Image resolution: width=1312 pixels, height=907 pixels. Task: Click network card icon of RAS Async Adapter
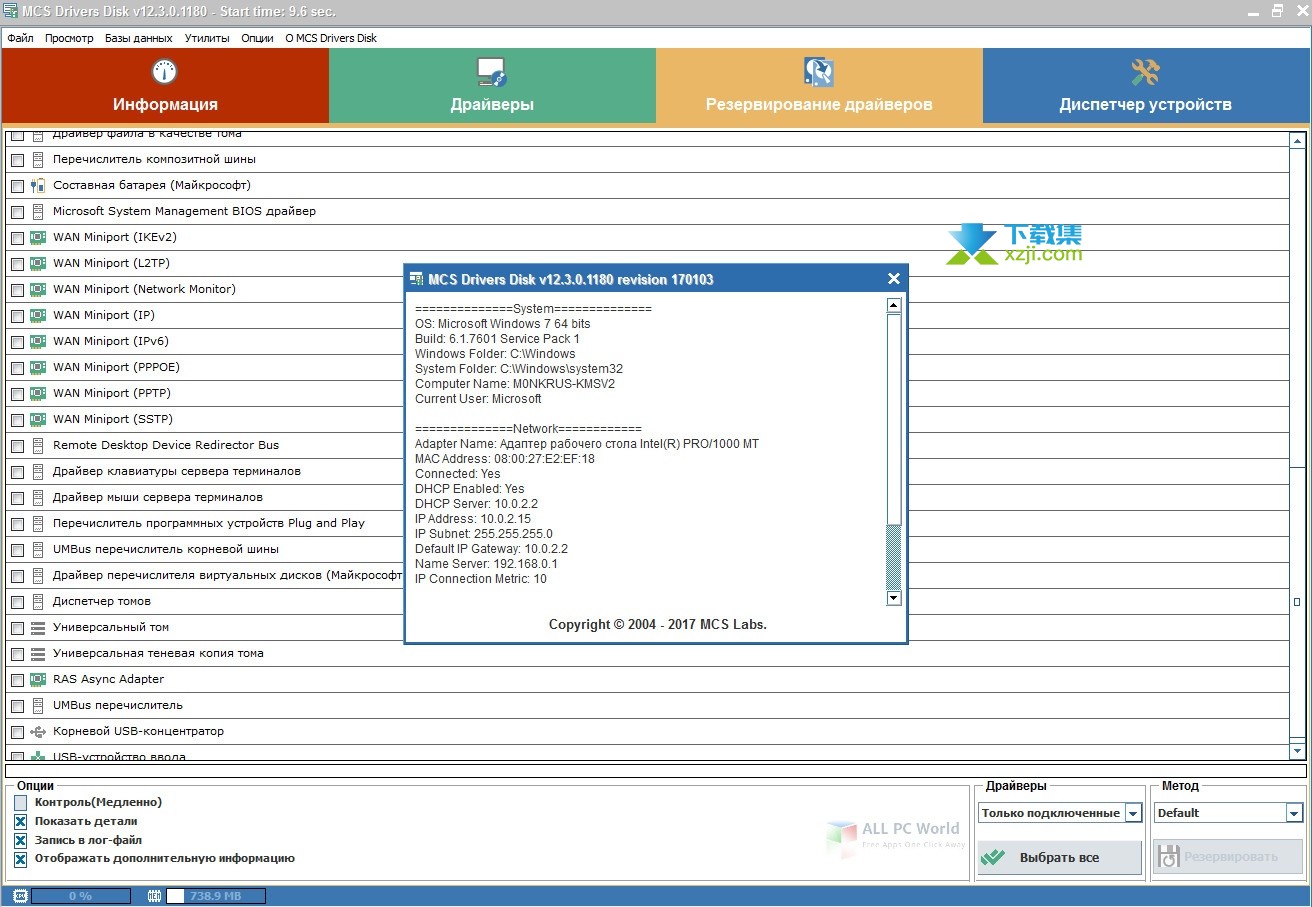(38, 679)
